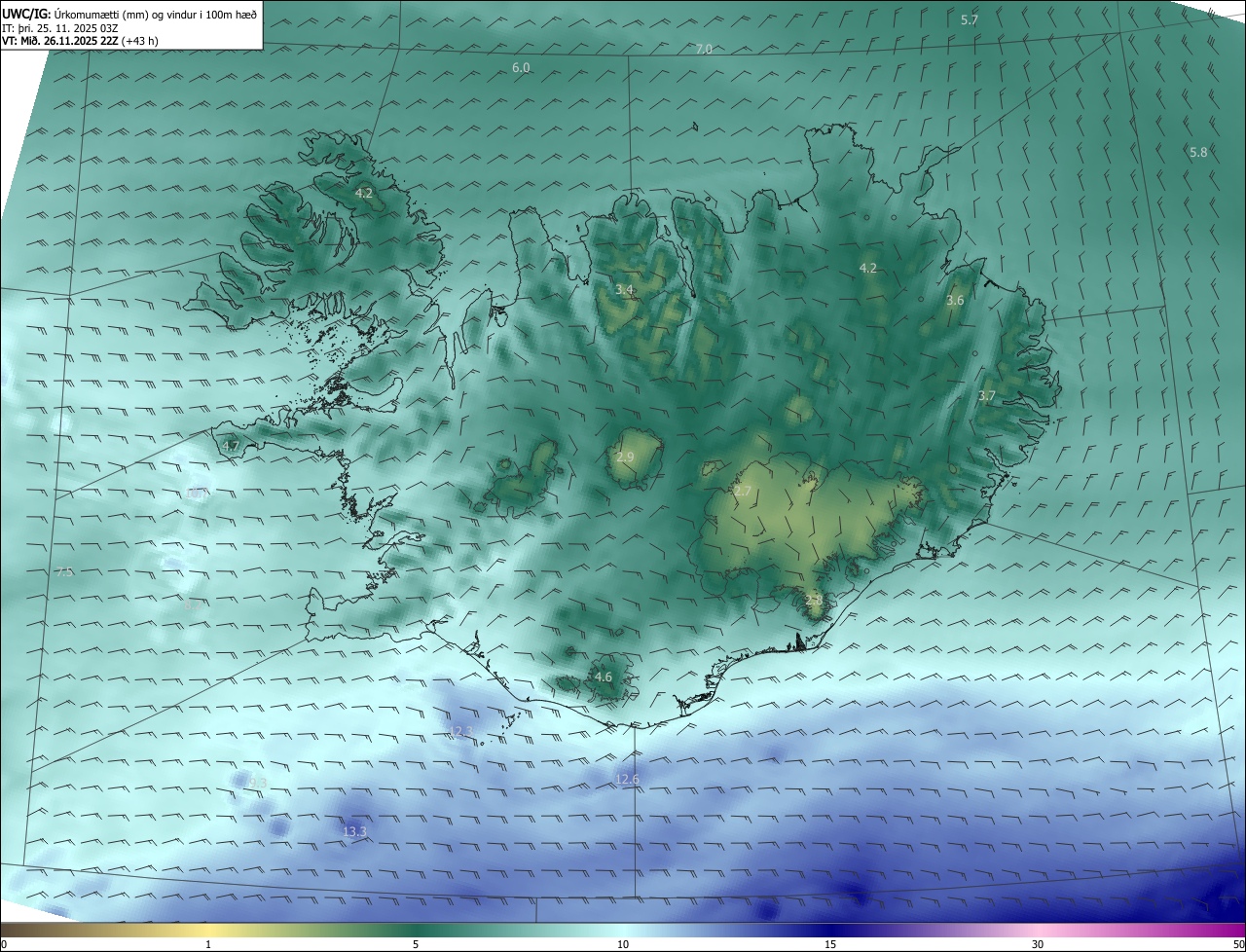Click the 2.9 label on Hofsjökull glacier
This screenshot has height=952, width=1246.
(625, 457)
